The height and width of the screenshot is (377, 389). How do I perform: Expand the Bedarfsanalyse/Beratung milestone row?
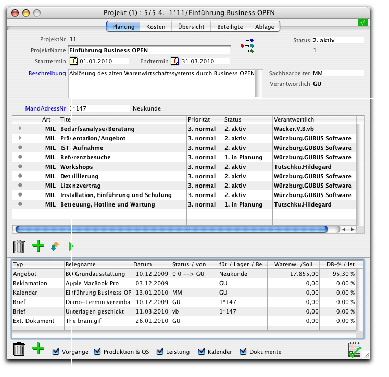tap(20, 129)
